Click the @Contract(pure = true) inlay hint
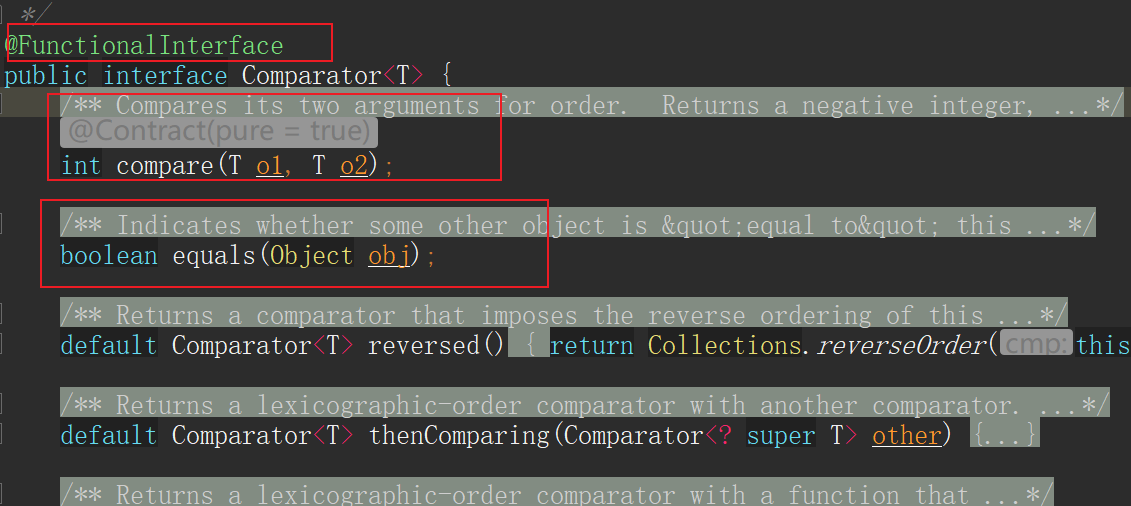Viewport: 1131px width, 506px height. [x=219, y=132]
